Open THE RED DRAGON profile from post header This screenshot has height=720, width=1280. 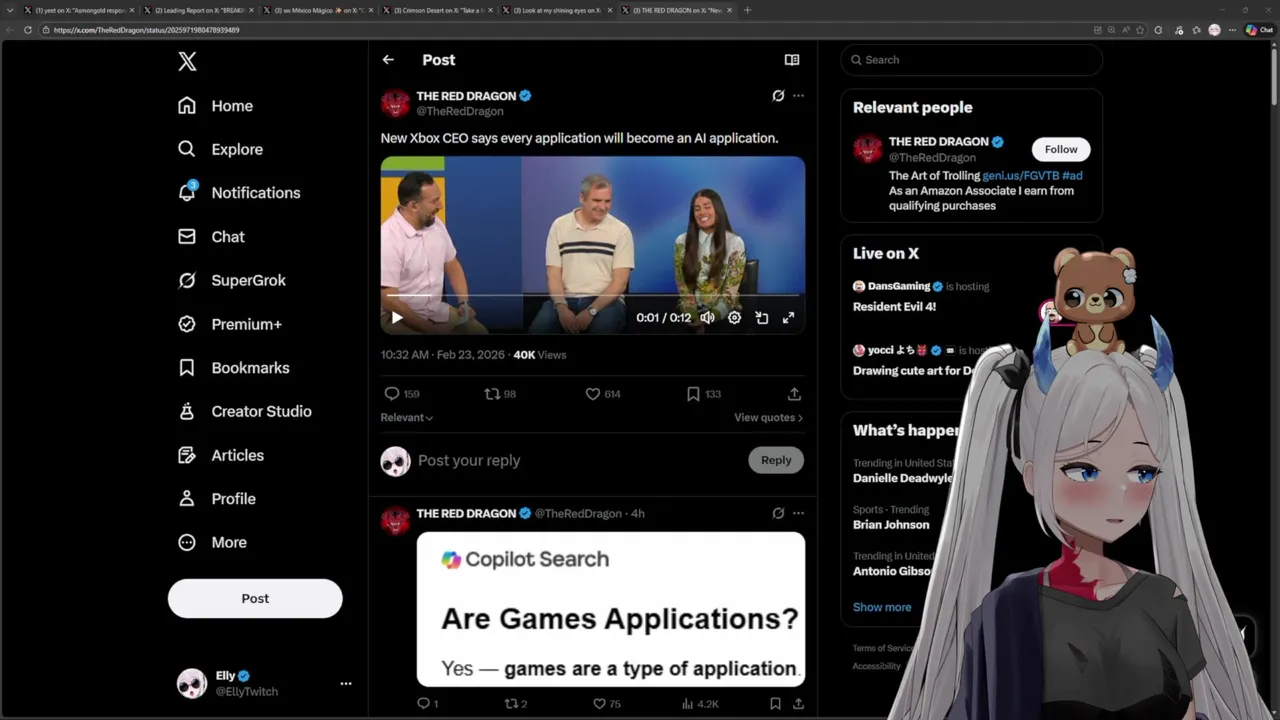pyautogui.click(x=466, y=96)
